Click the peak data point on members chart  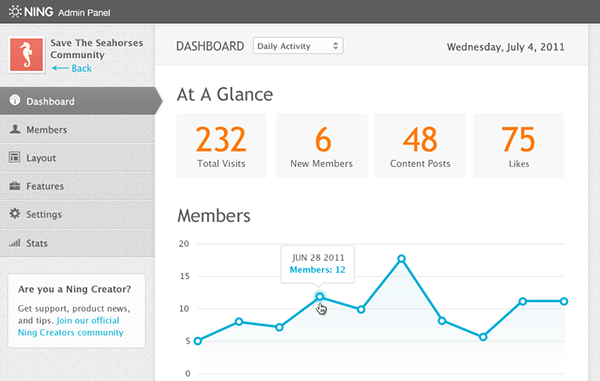[401, 259]
